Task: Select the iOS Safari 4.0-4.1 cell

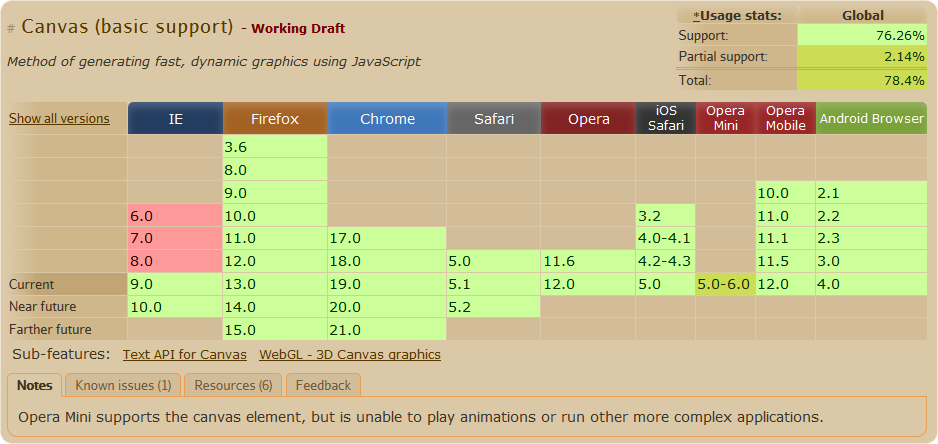Action: coord(666,238)
